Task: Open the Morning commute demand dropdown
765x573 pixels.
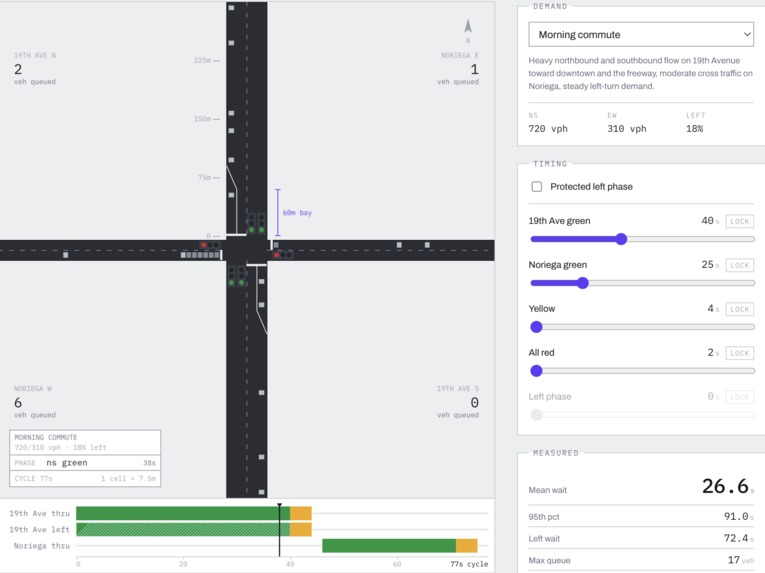Action: click(641, 35)
